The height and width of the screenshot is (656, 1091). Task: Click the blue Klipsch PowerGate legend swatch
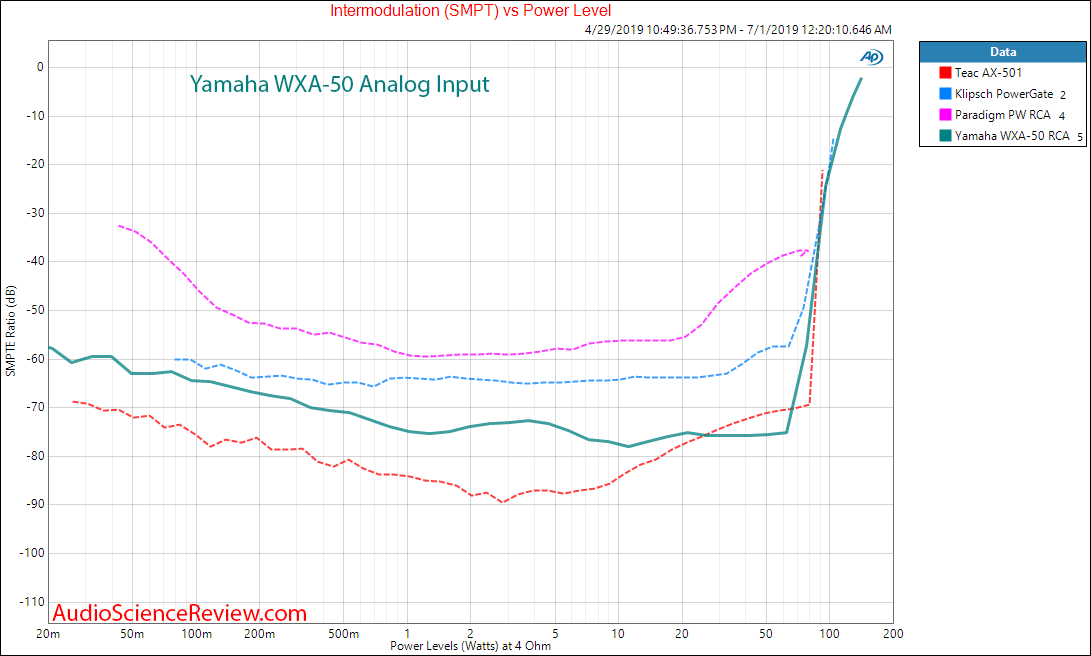point(945,94)
